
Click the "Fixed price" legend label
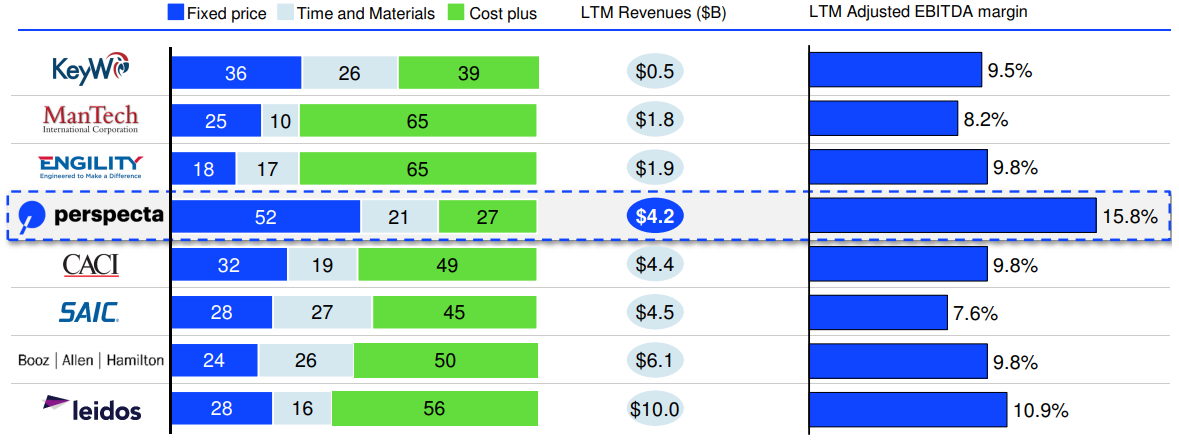[x=226, y=14]
